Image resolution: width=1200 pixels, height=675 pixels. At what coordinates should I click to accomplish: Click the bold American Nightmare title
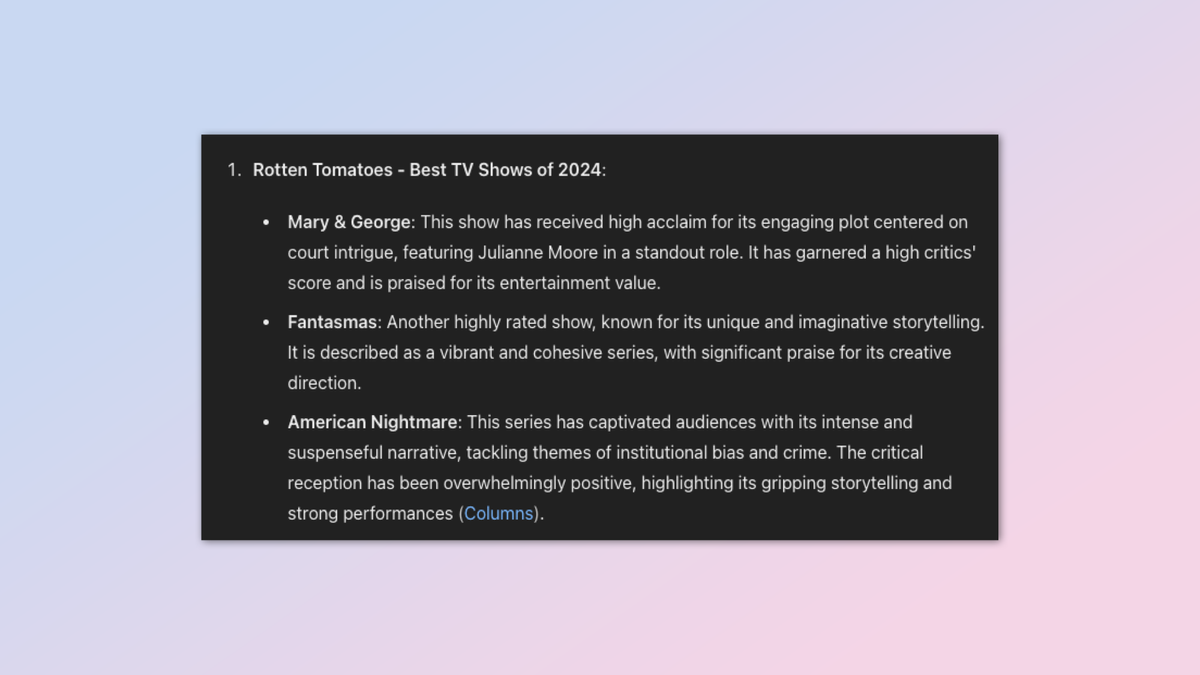pyautogui.click(x=372, y=422)
